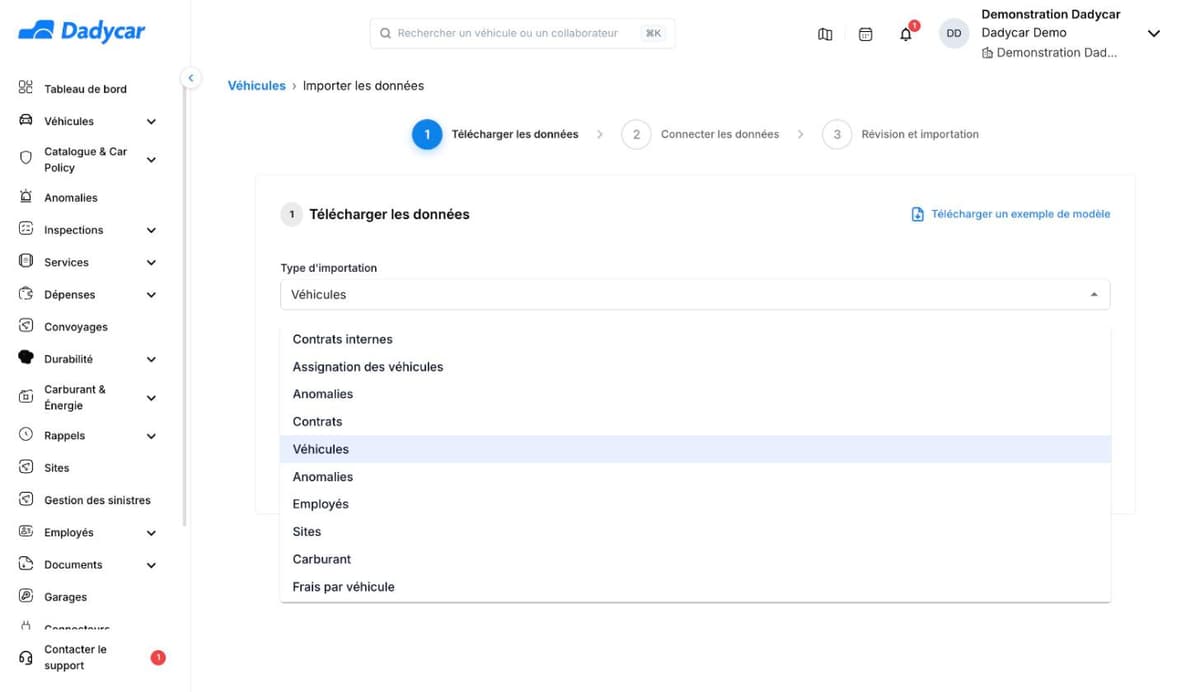1200x692 pixels.
Task: Select Contrats internes in the dropdown list
Action: (x=695, y=339)
